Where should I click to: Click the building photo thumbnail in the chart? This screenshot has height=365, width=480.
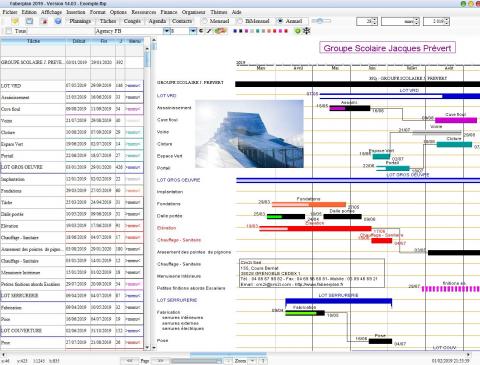249,134
